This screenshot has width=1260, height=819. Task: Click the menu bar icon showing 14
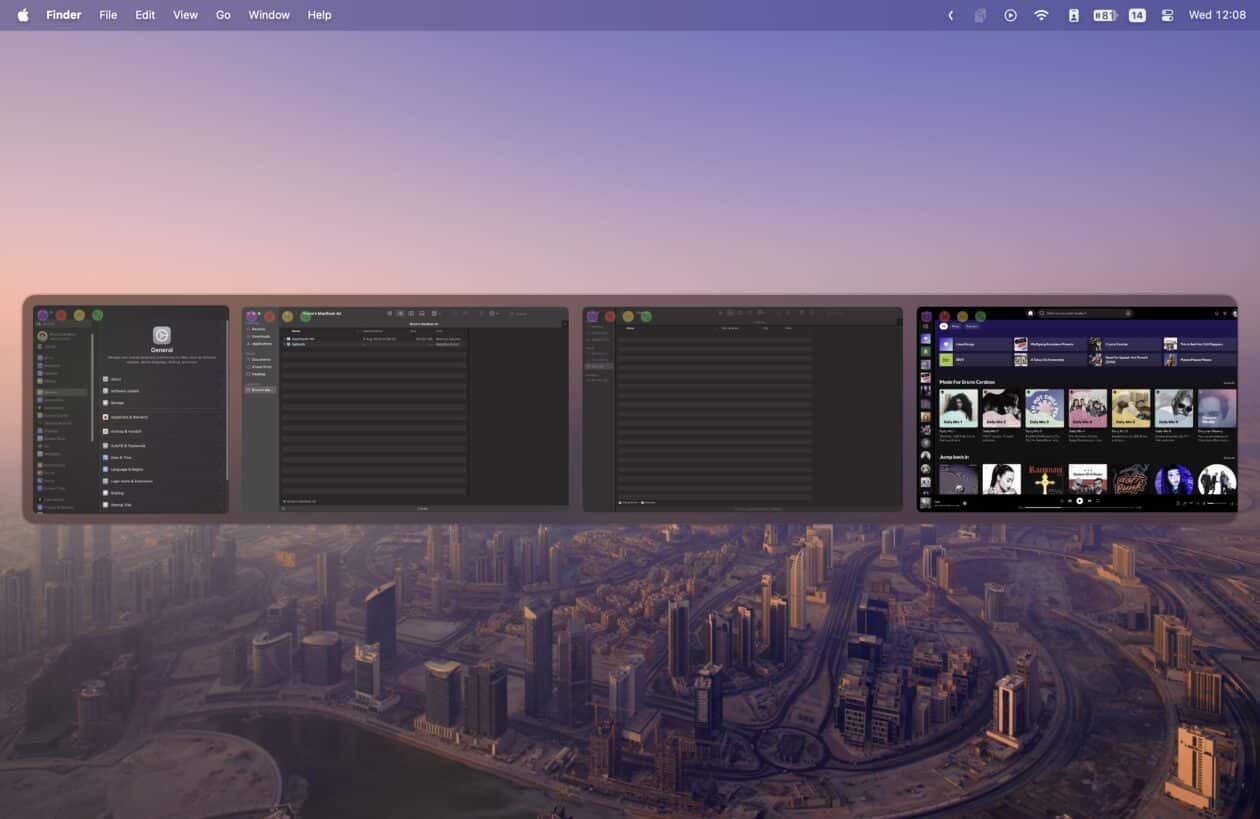1137,15
